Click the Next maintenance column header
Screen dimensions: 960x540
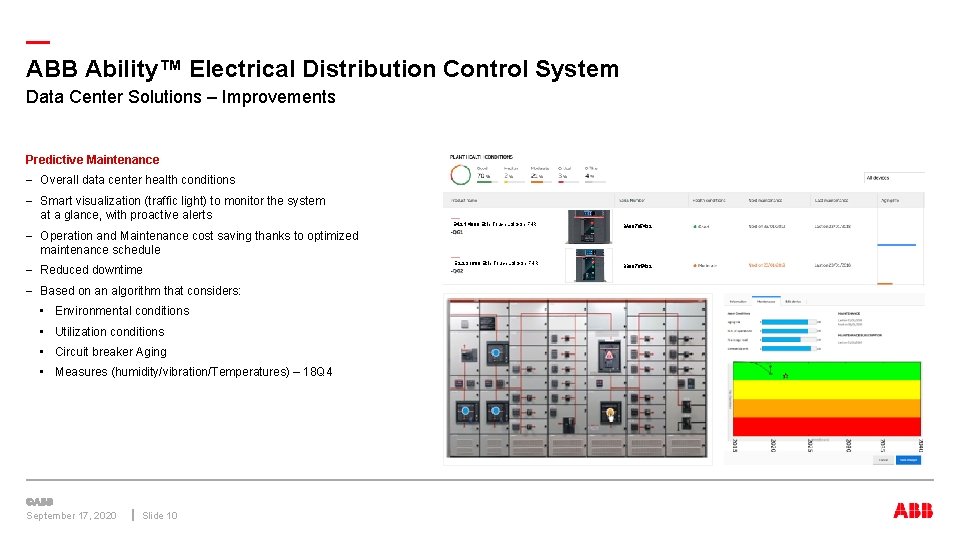click(765, 200)
